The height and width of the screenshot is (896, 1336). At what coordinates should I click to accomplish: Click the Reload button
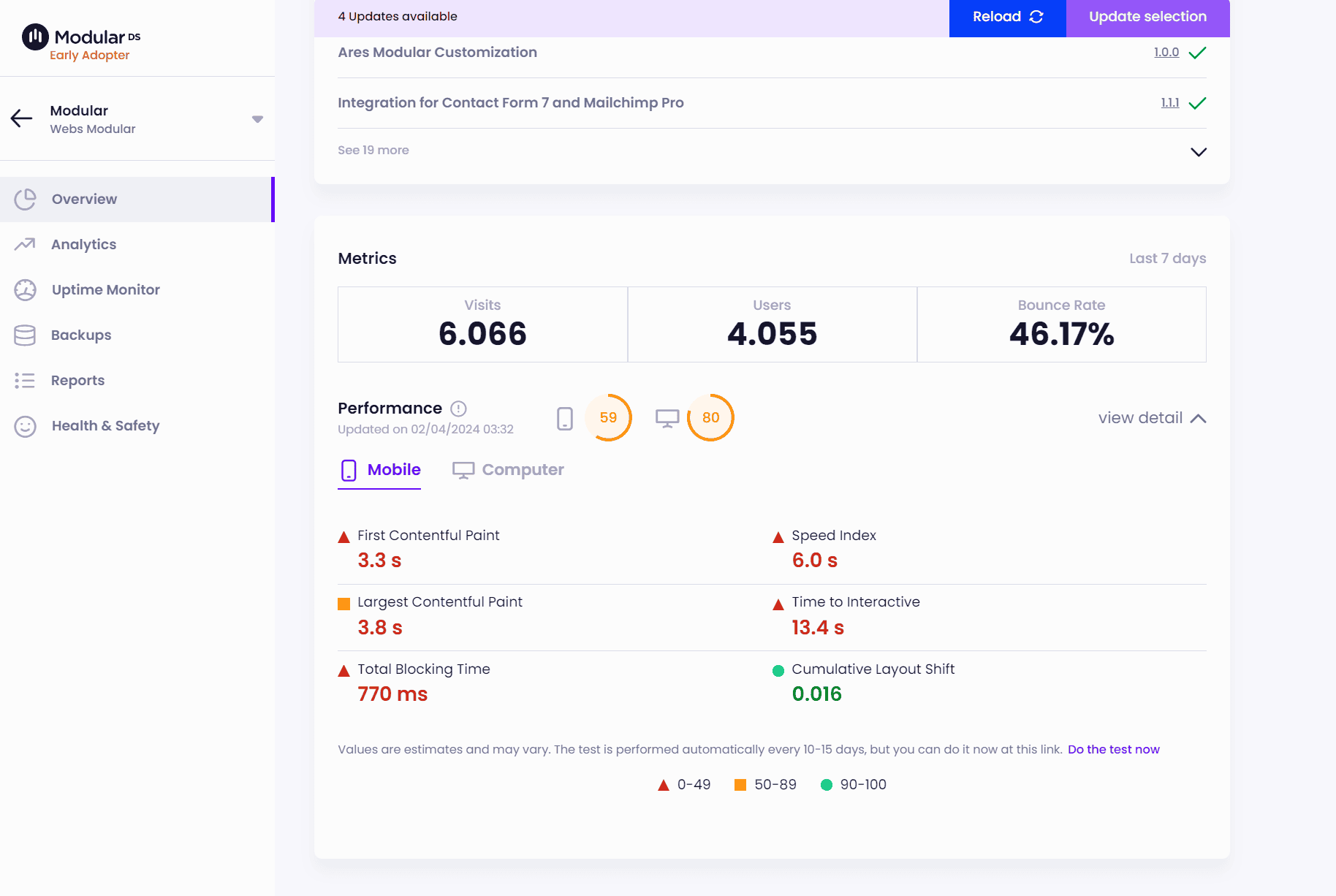pos(1007,18)
